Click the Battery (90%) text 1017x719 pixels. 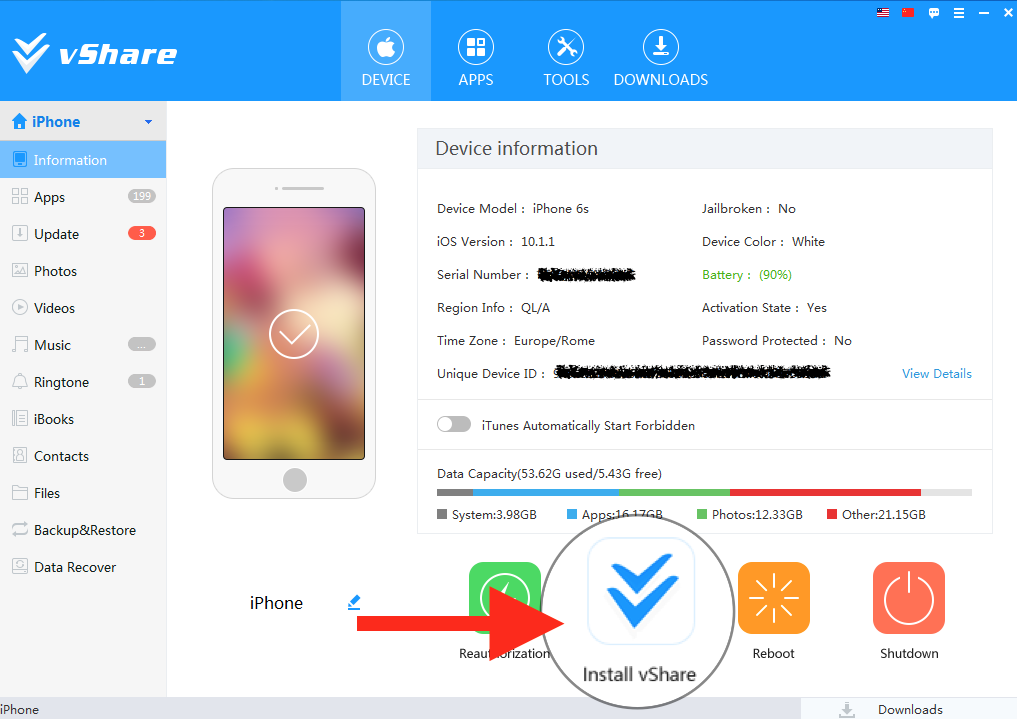point(747,275)
